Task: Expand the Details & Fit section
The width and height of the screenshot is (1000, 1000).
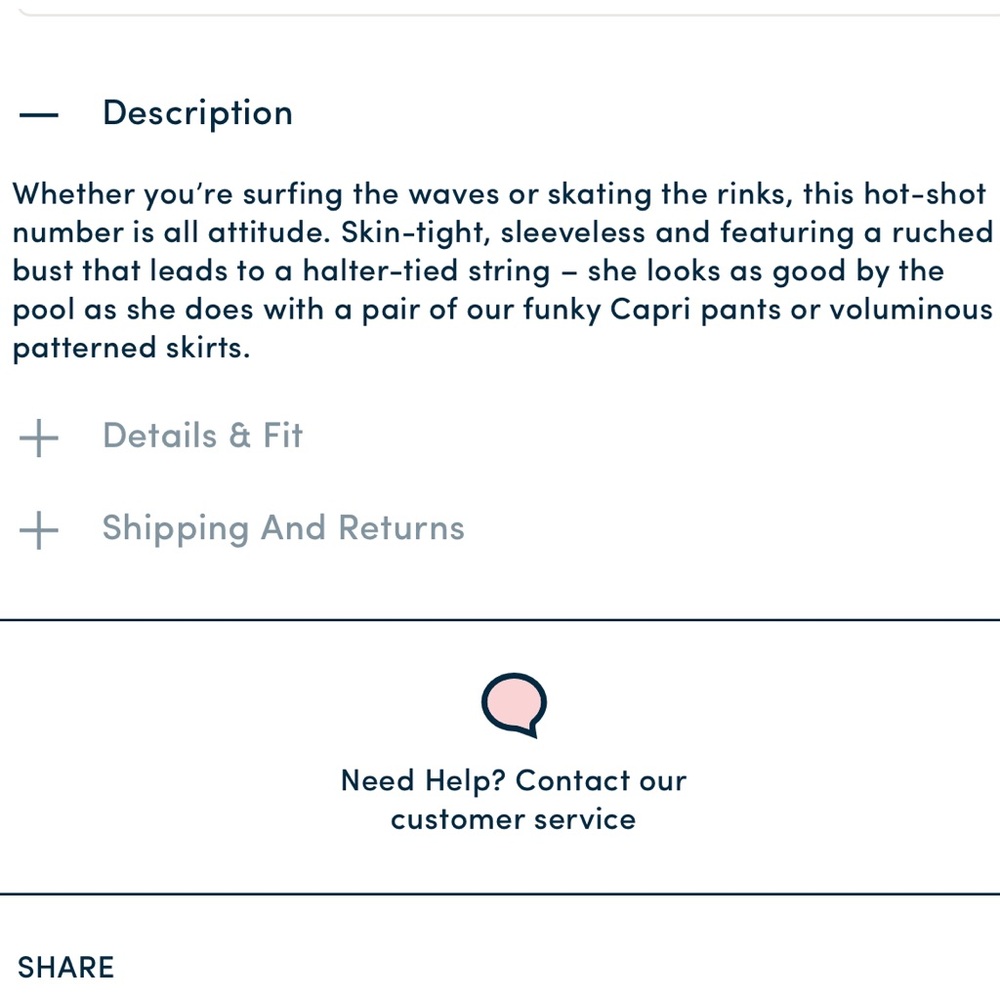Action: (203, 436)
